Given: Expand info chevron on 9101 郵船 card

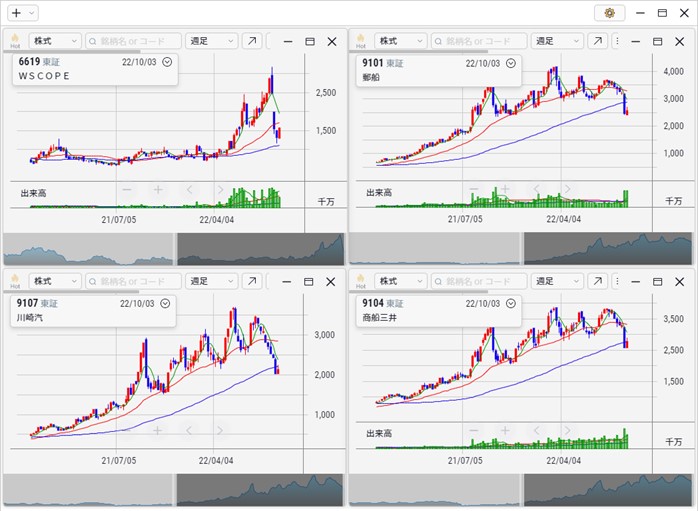Looking at the screenshot, I should click(511, 63).
